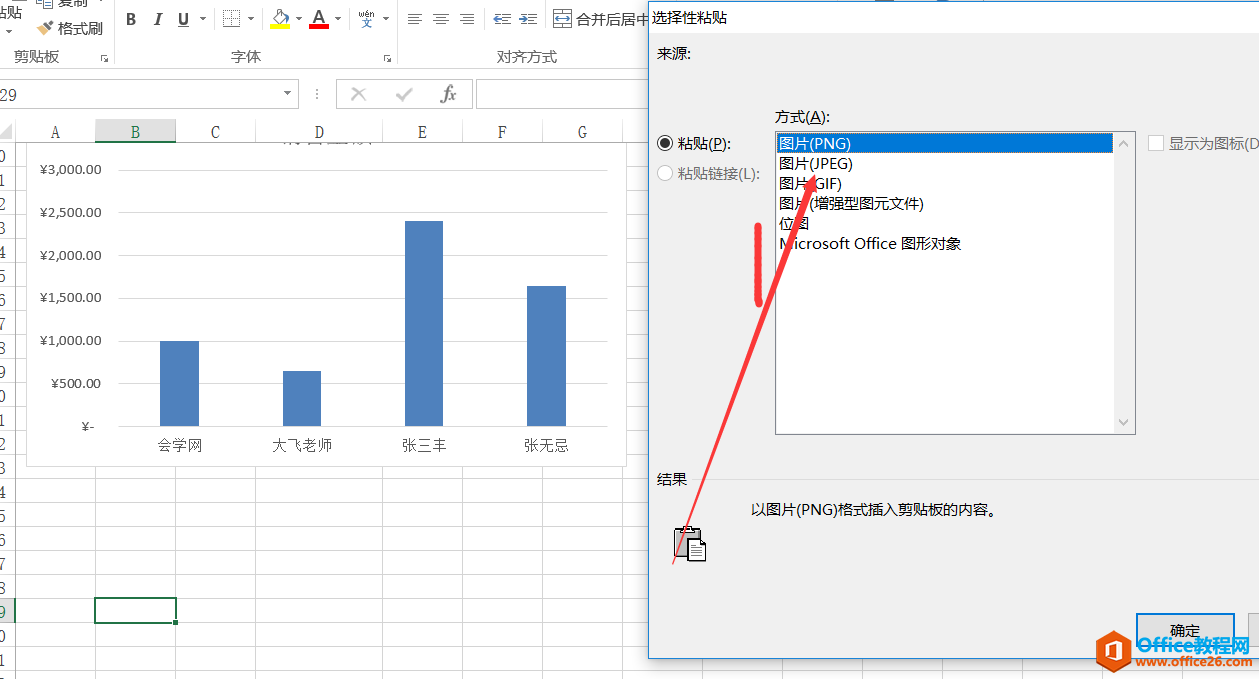The image size is (1259, 679).
Task: Apply underline to the selection
Action: pyautogui.click(x=183, y=19)
